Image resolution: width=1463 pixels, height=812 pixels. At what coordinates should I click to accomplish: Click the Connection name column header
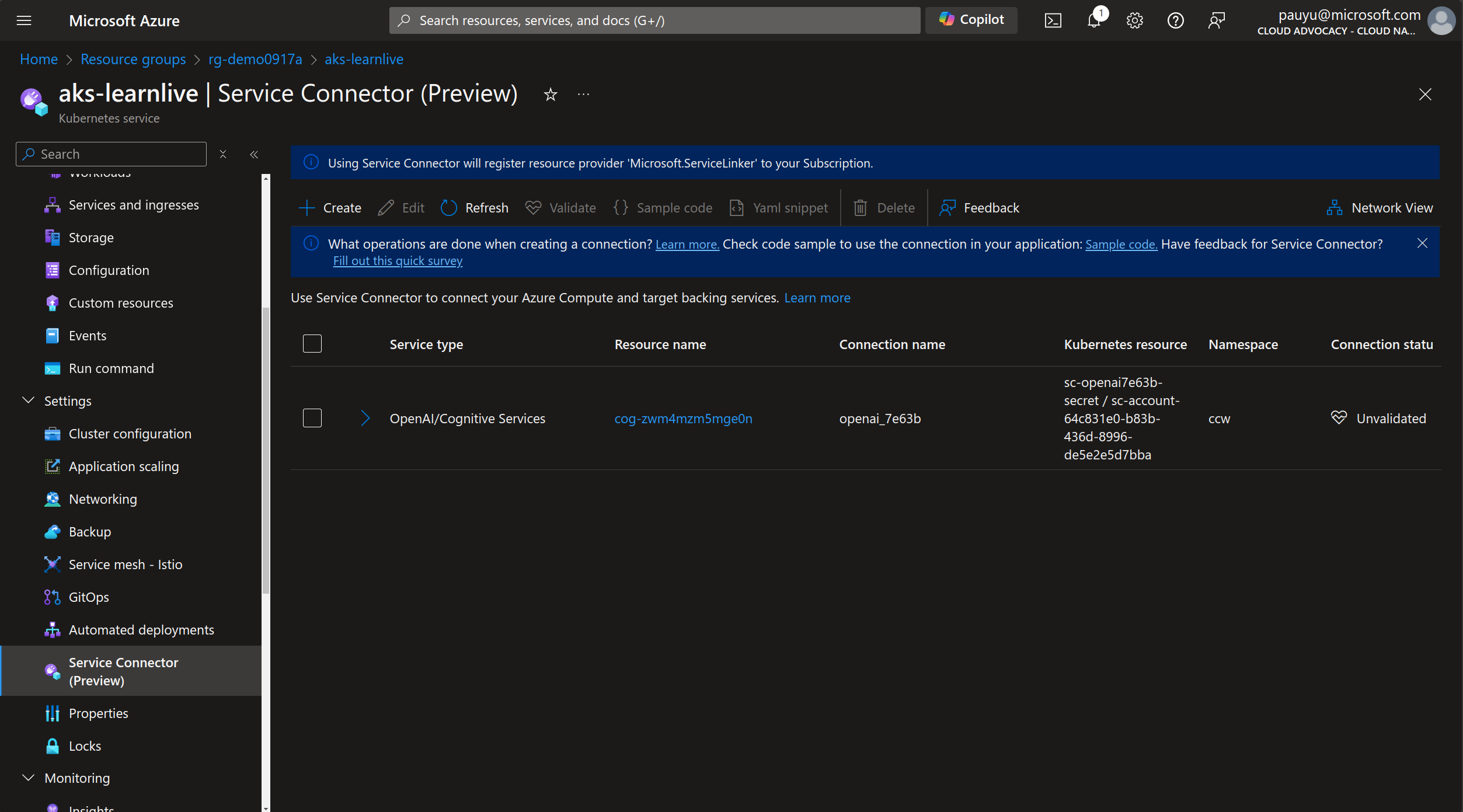tap(892, 344)
